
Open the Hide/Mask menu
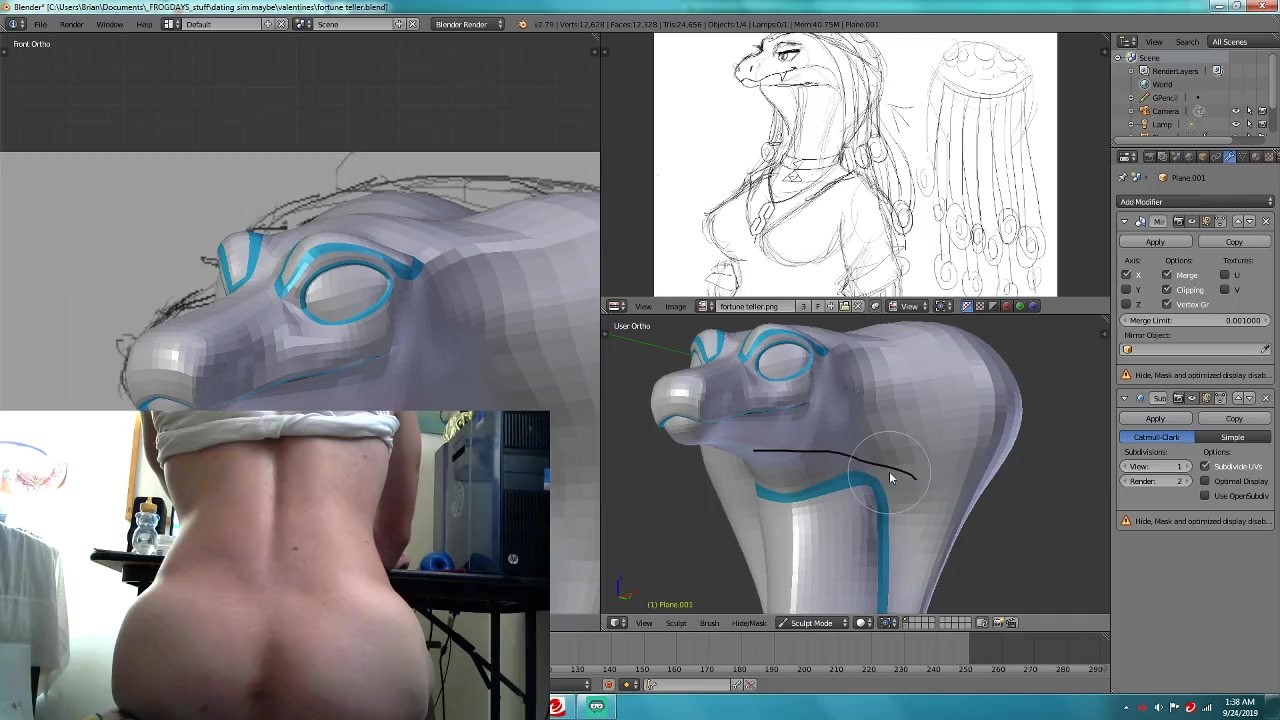click(749, 623)
